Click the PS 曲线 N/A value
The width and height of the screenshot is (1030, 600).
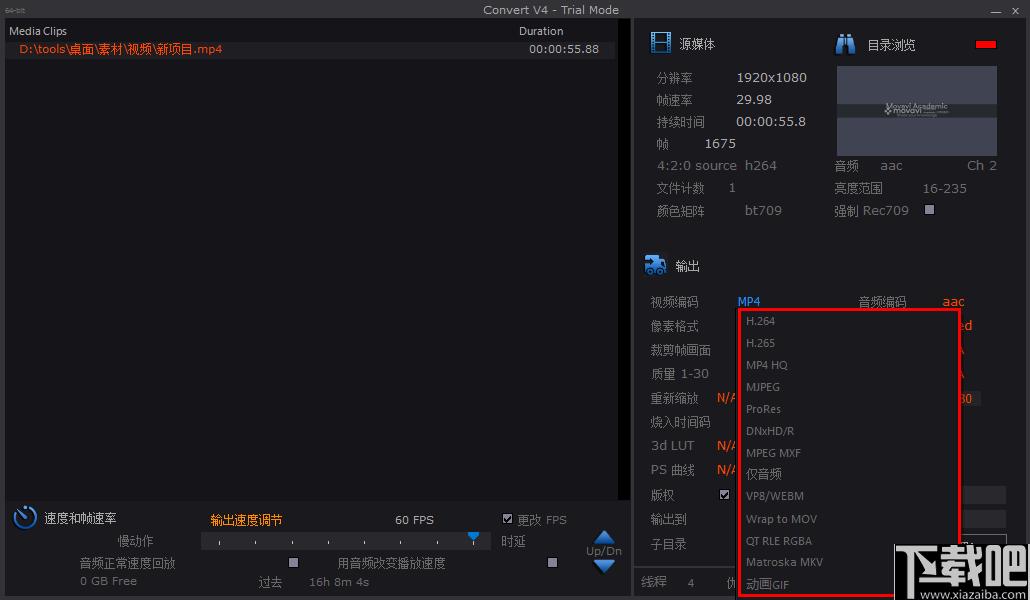click(725, 470)
